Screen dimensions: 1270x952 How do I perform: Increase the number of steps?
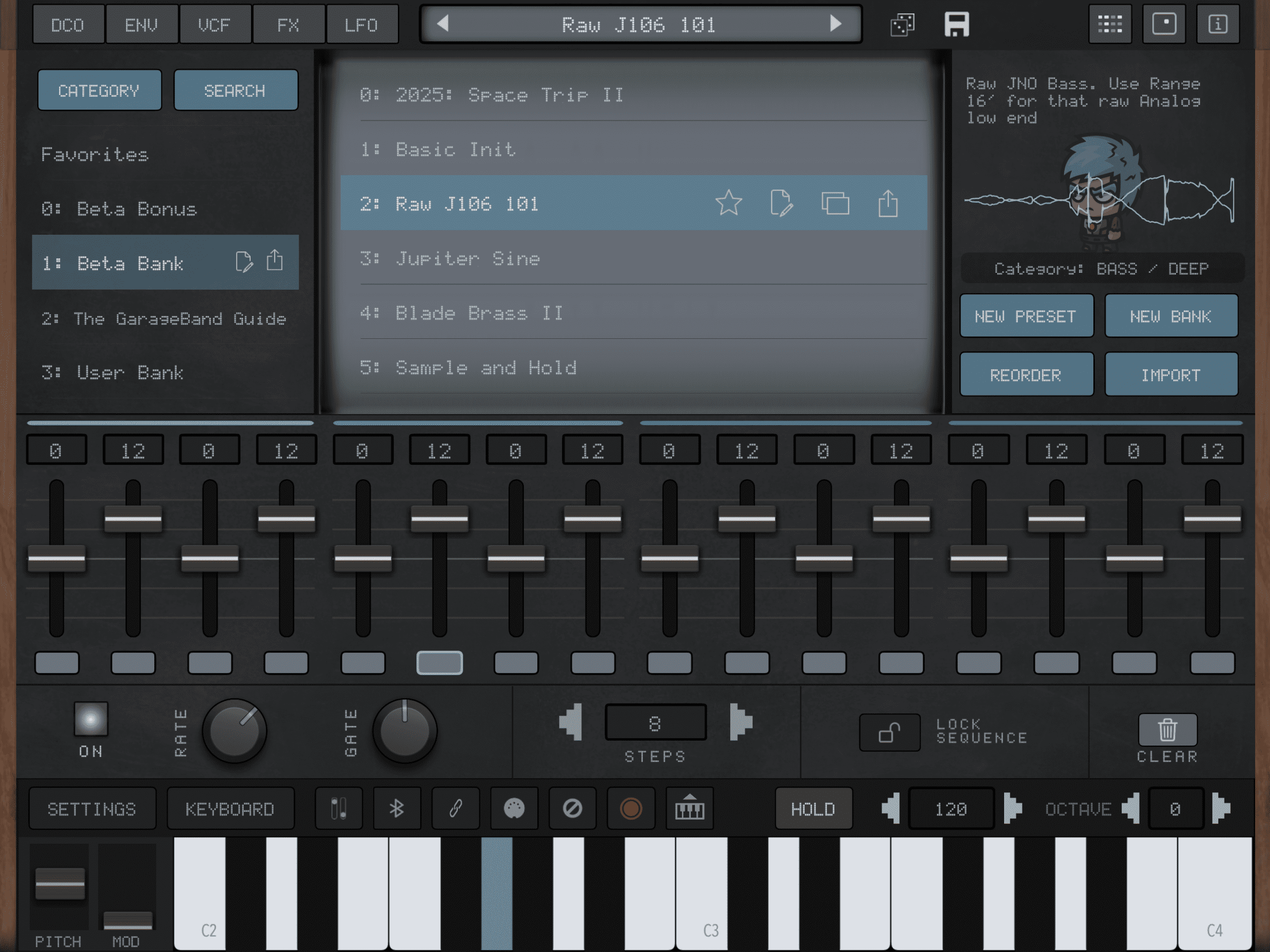[x=741, y=722]
